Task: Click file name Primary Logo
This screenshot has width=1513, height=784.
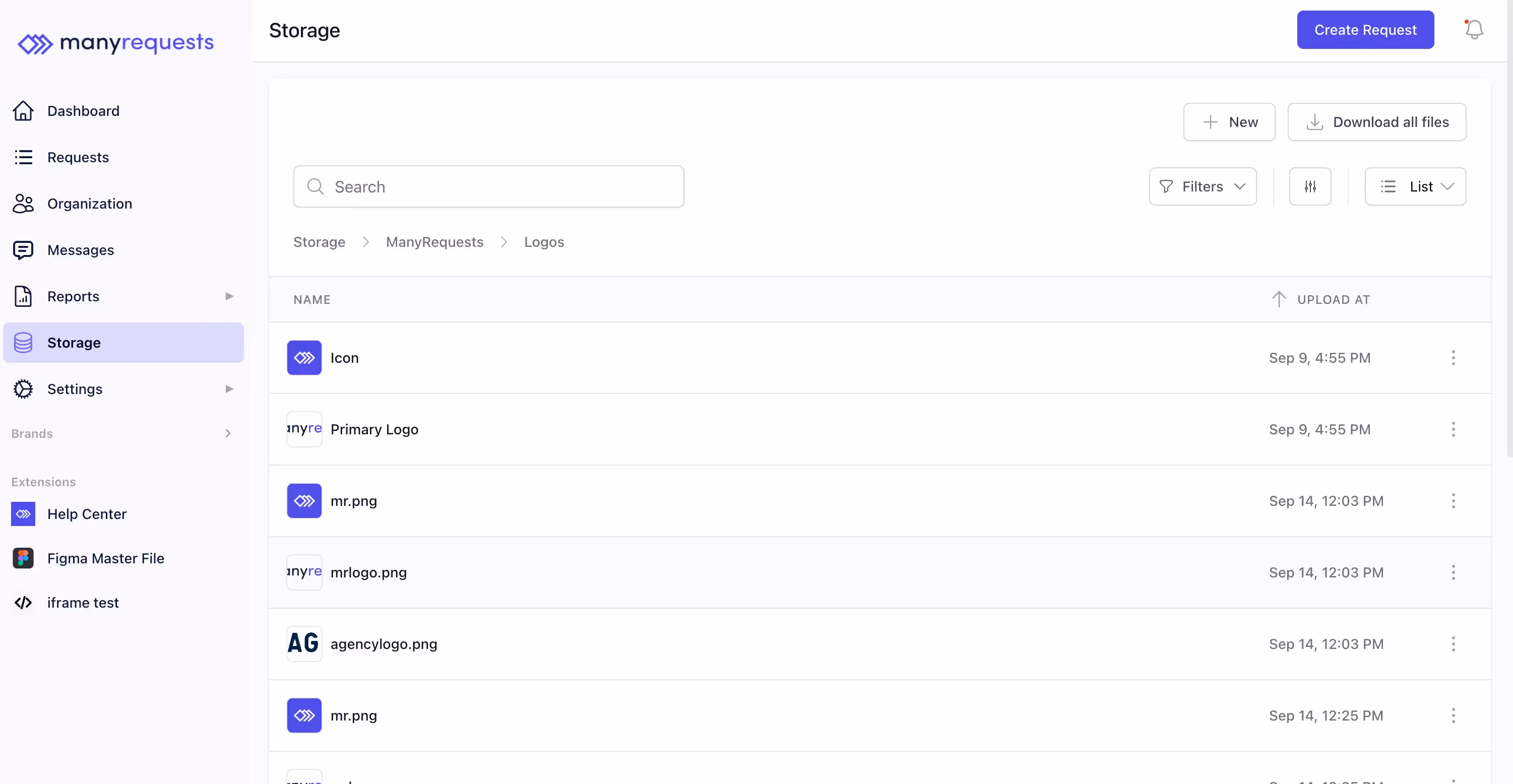Action: [374, 430]
